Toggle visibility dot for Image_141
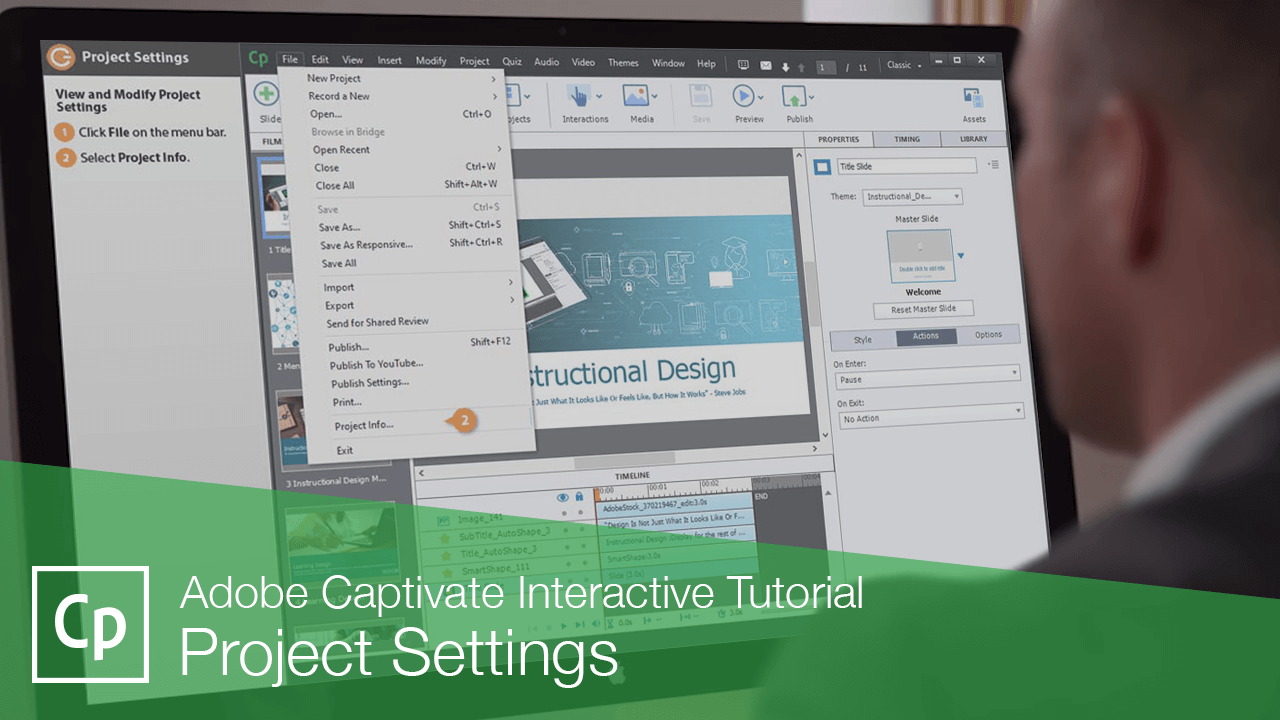 pos(564,513)
